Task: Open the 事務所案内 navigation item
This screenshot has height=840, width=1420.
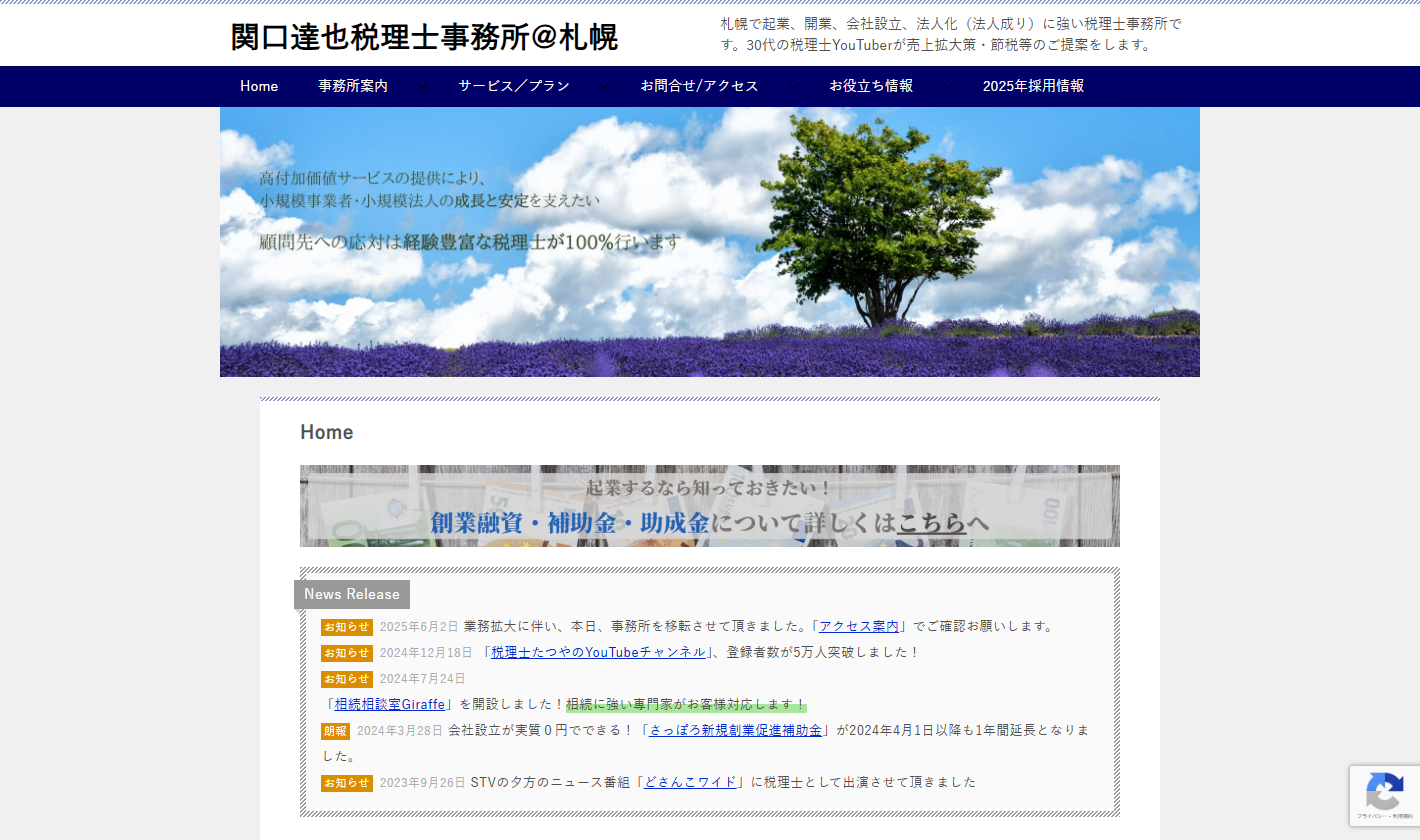Action: tap(353, 87)
